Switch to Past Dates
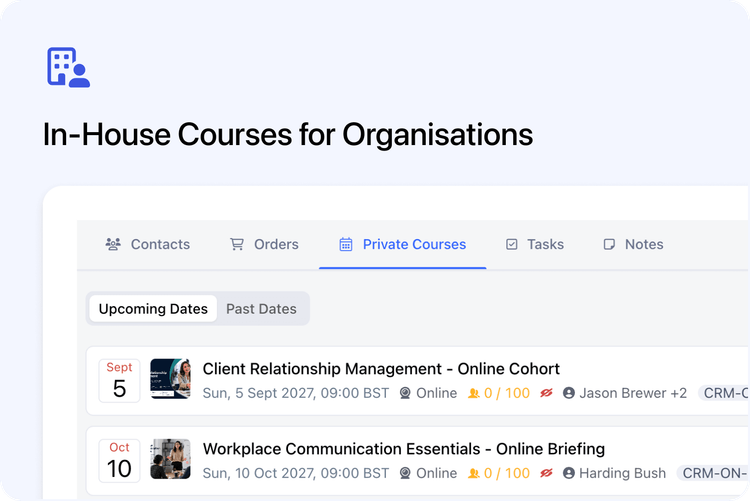 [261, 309]
